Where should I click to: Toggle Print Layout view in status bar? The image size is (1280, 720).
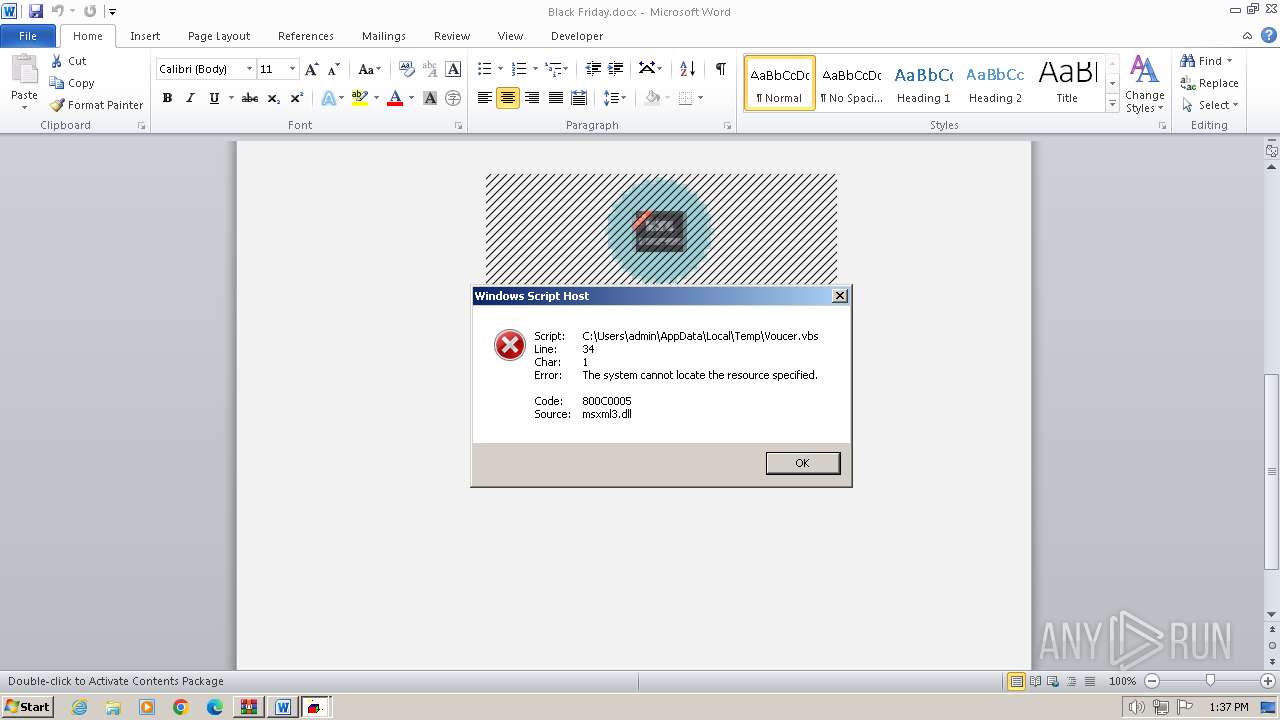tap(1017, 681)
